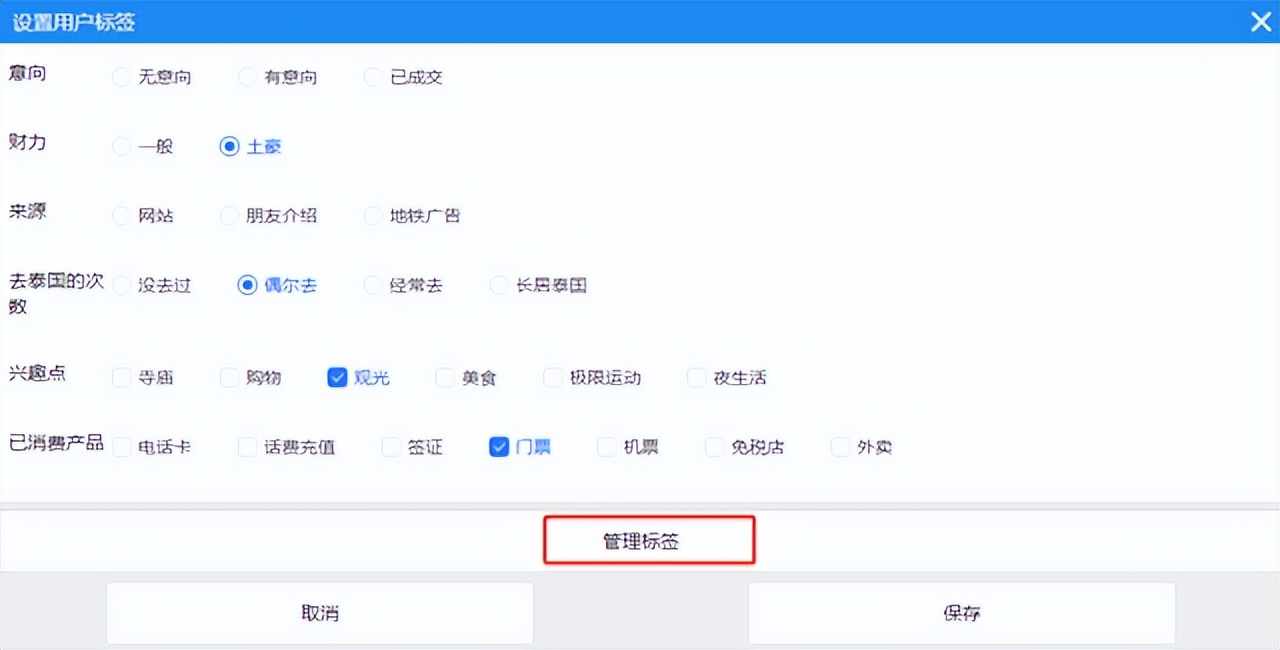1280x650 pixels.
Task: Select the 已成交 intention radio button
Action: 372,76
